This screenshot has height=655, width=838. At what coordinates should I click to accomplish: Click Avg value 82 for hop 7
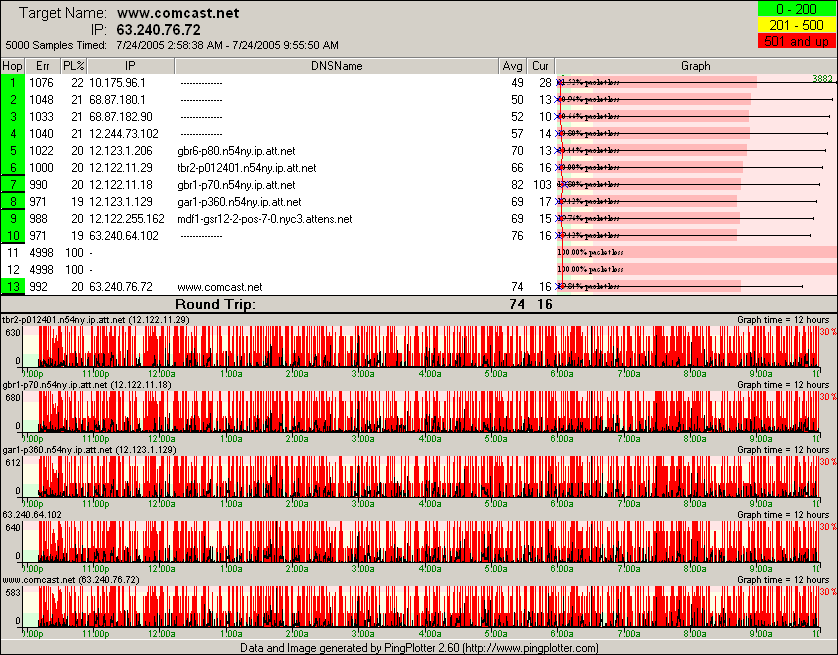[x=517, y=185]
